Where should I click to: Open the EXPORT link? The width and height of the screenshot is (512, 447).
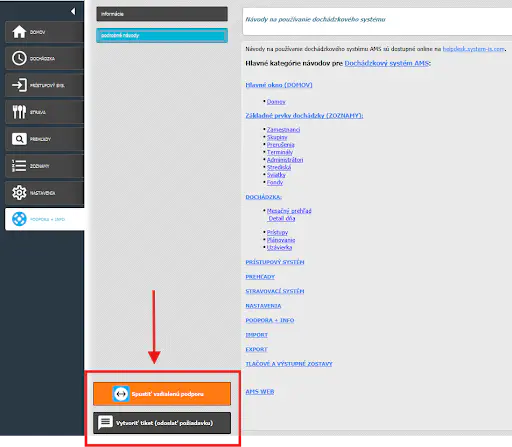[257, 349]
